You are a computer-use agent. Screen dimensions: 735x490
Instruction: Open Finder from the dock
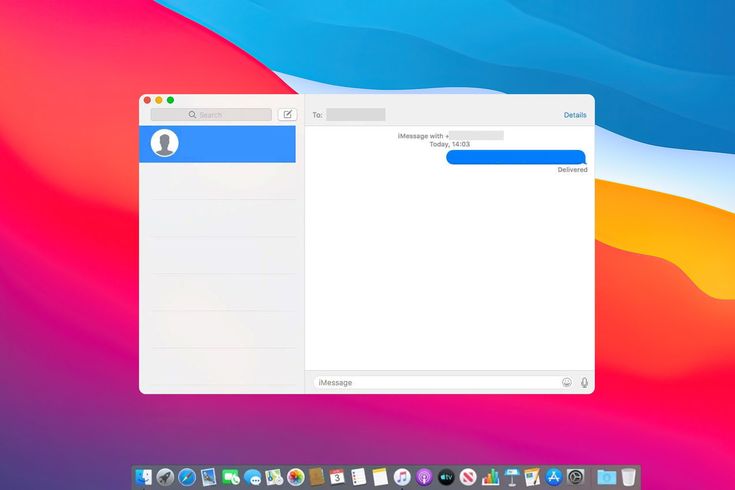coord(143,477)
